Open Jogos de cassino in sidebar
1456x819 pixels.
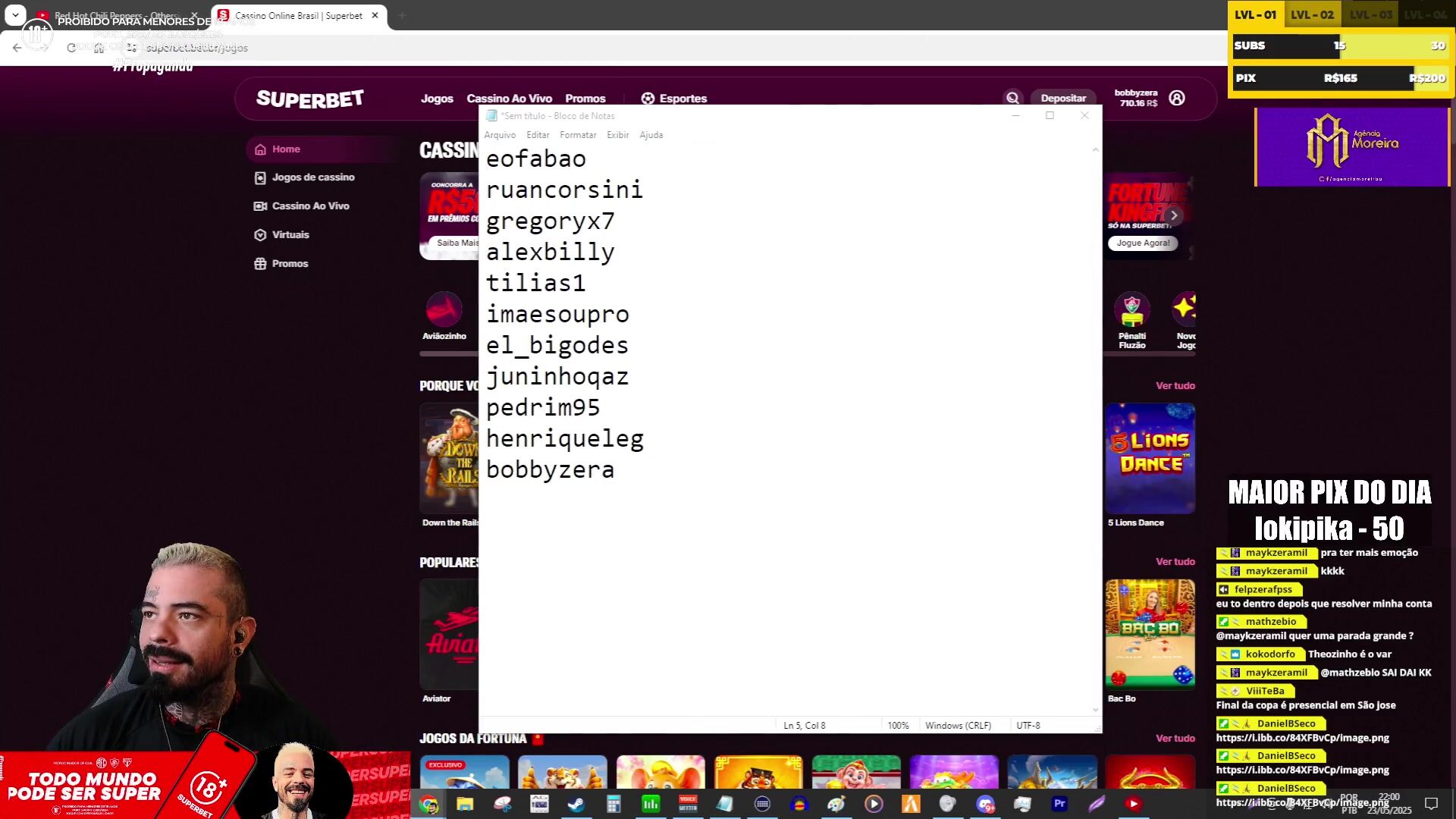(305, 177)
